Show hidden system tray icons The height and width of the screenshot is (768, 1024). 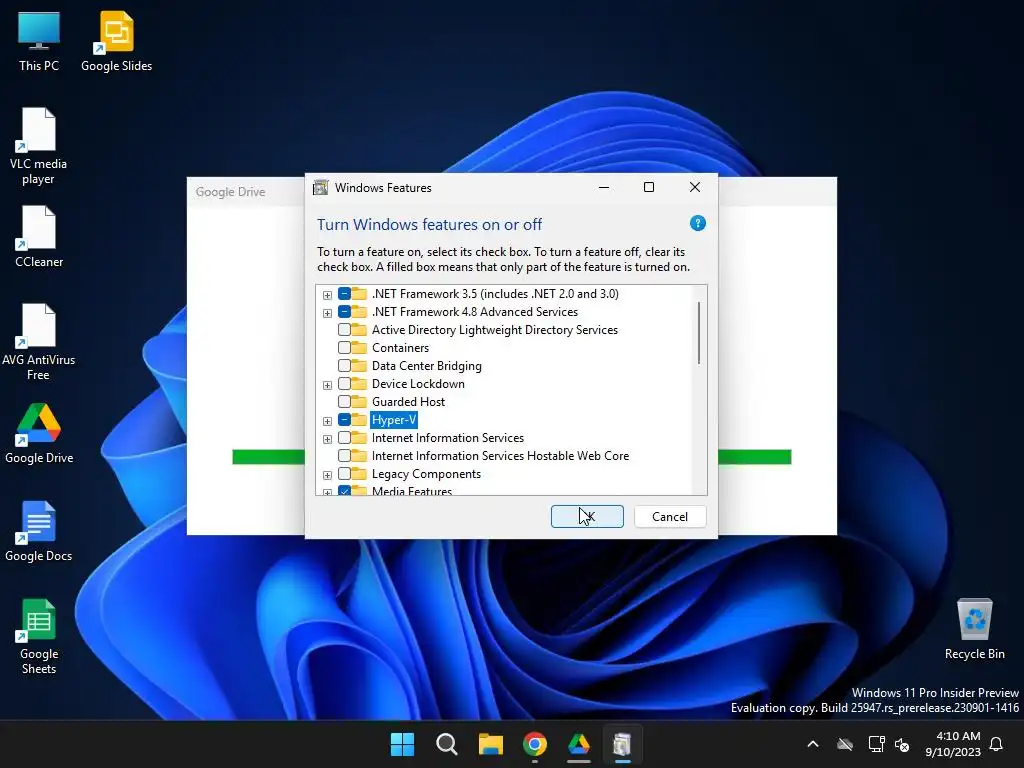pyautogui.click(x=813, y=744)
